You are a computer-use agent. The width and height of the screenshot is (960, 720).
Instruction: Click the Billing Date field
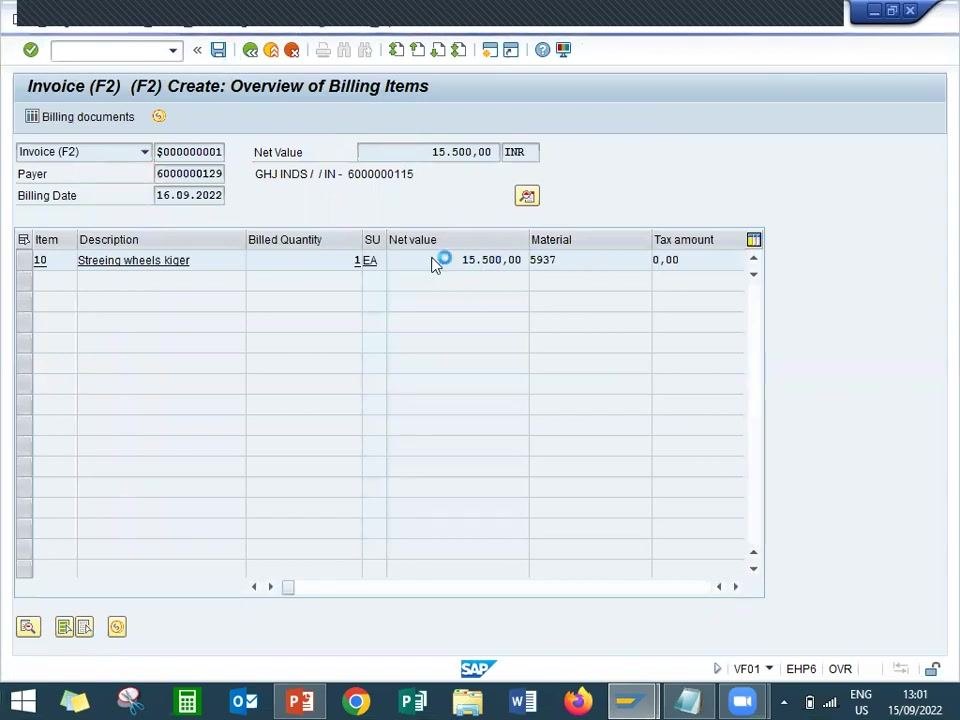189,195
